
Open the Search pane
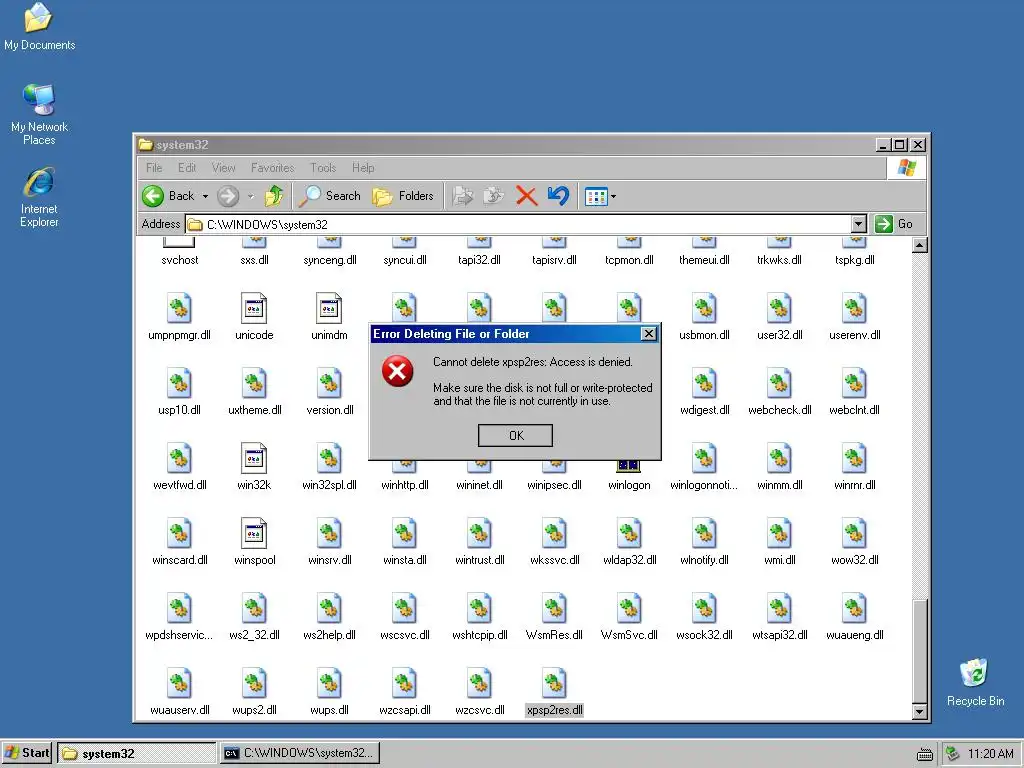coord(330,196)
